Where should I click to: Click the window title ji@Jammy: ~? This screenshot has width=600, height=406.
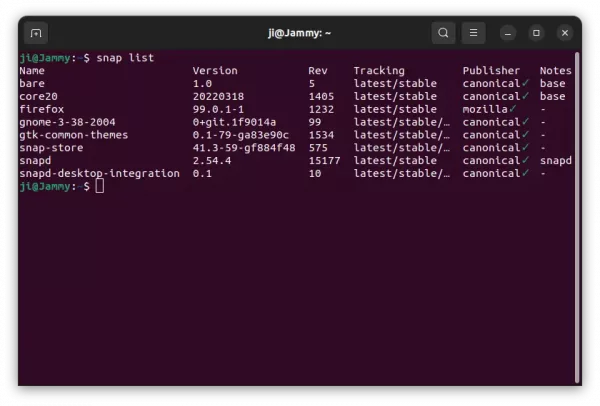tap(300, 33)
